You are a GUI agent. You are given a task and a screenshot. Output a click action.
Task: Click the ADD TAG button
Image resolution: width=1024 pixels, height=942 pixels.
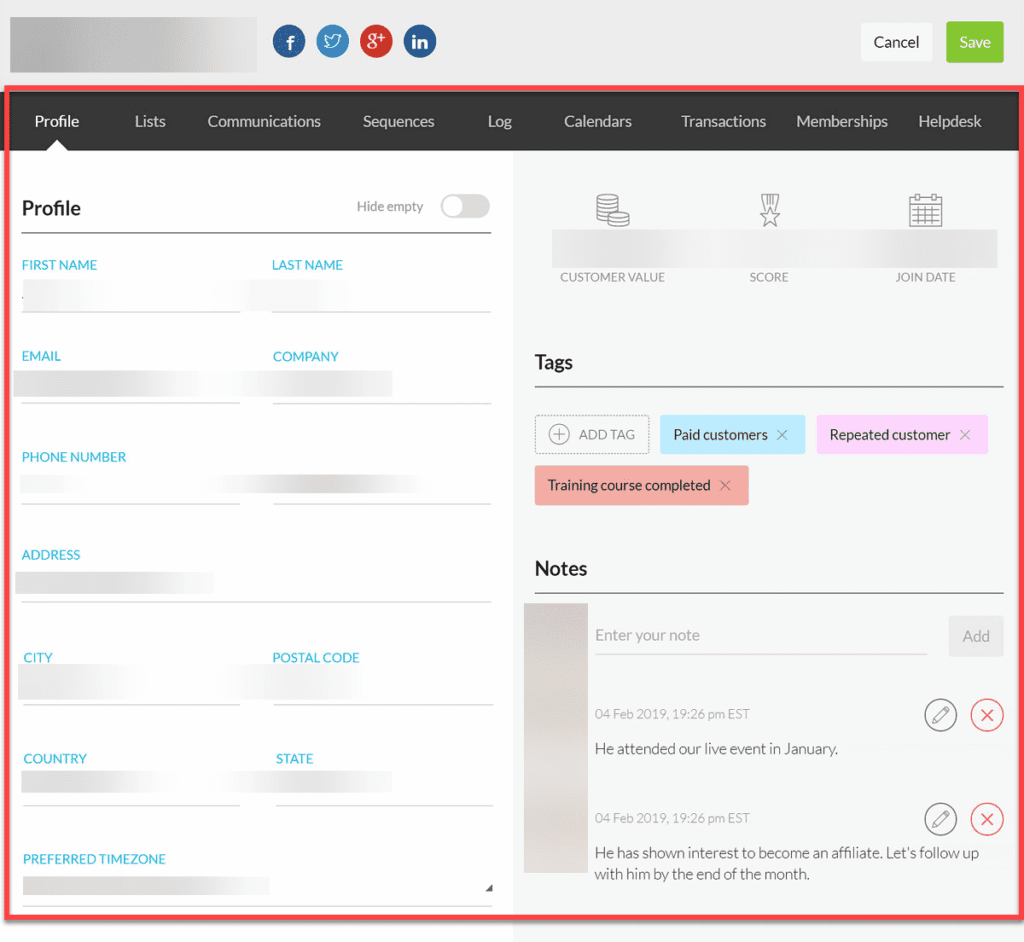tap(592, 434)
